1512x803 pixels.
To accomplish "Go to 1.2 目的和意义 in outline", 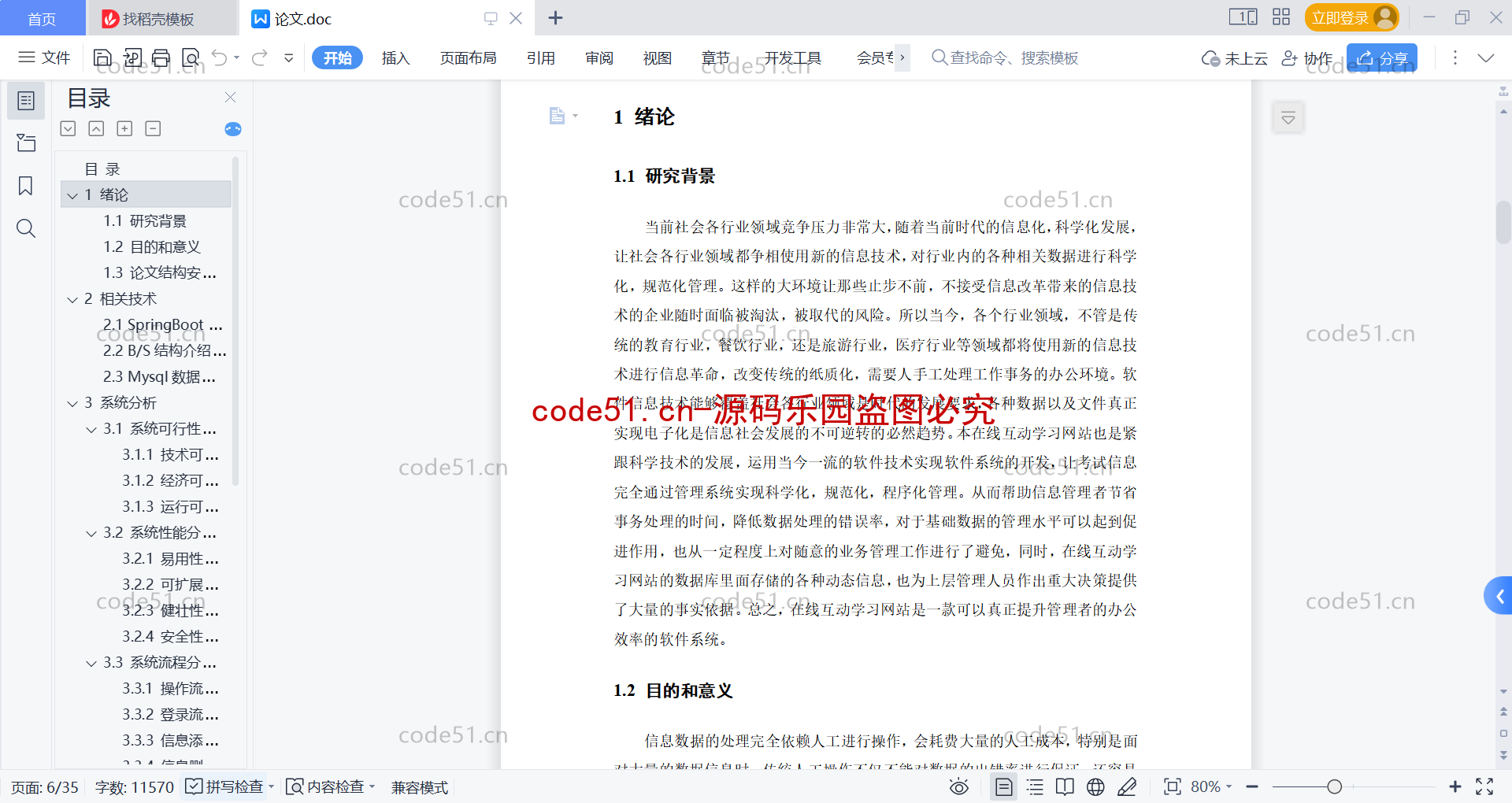I will [152, 247].
